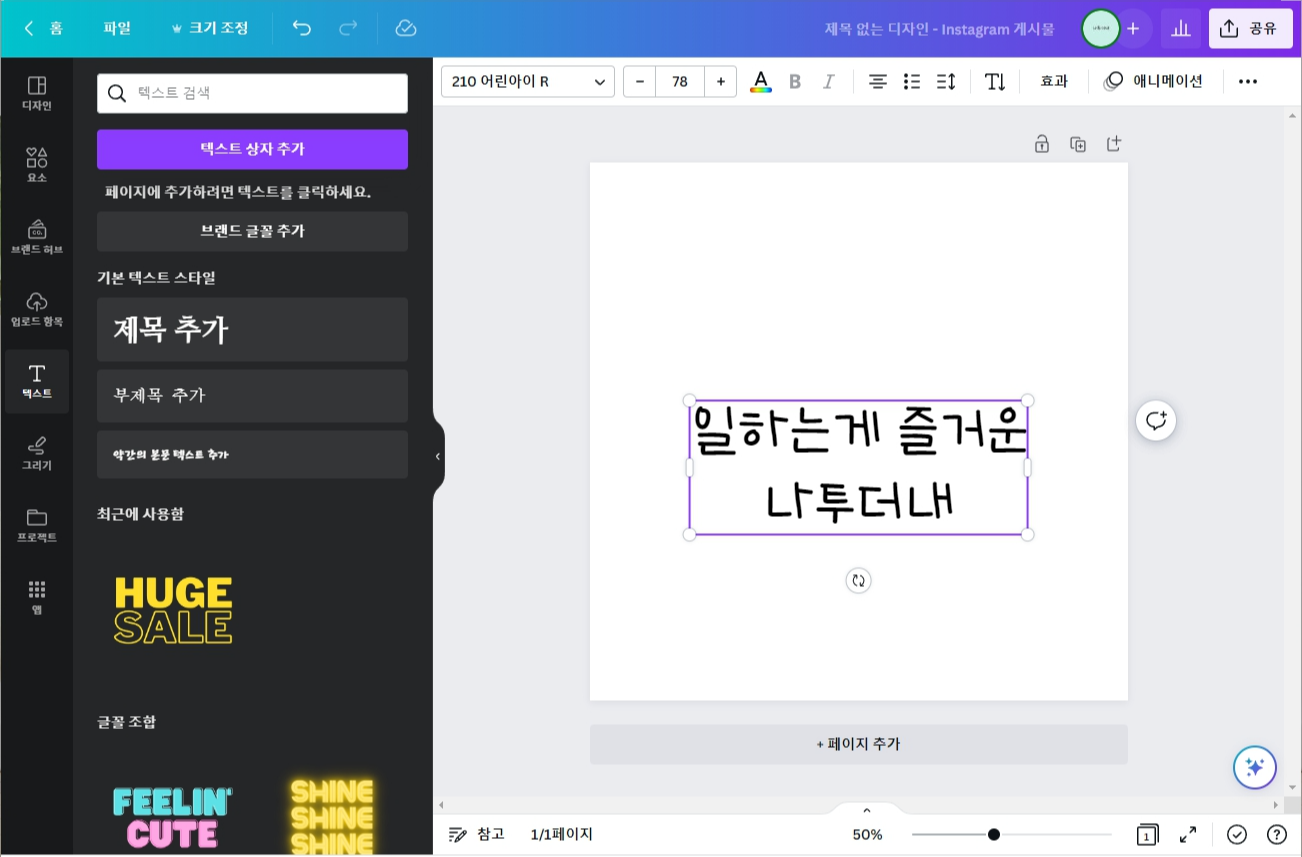This screenshot has height=857, width=1302.
Task: Open the 브랜드 허브 tab
Action: click(x=37, y=237)
